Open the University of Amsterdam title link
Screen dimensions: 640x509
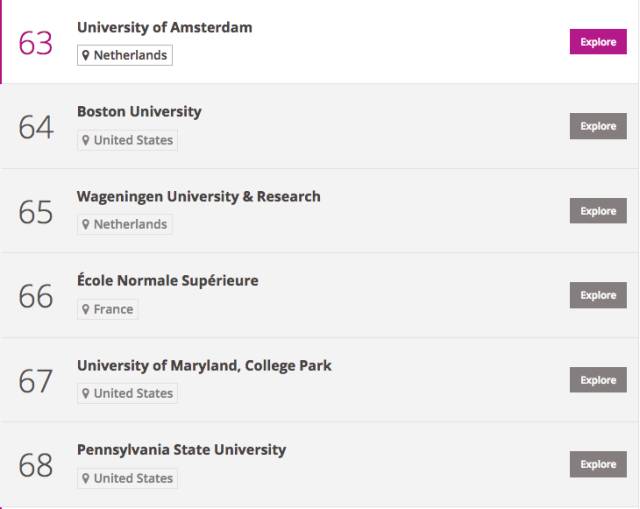[164, 27]
